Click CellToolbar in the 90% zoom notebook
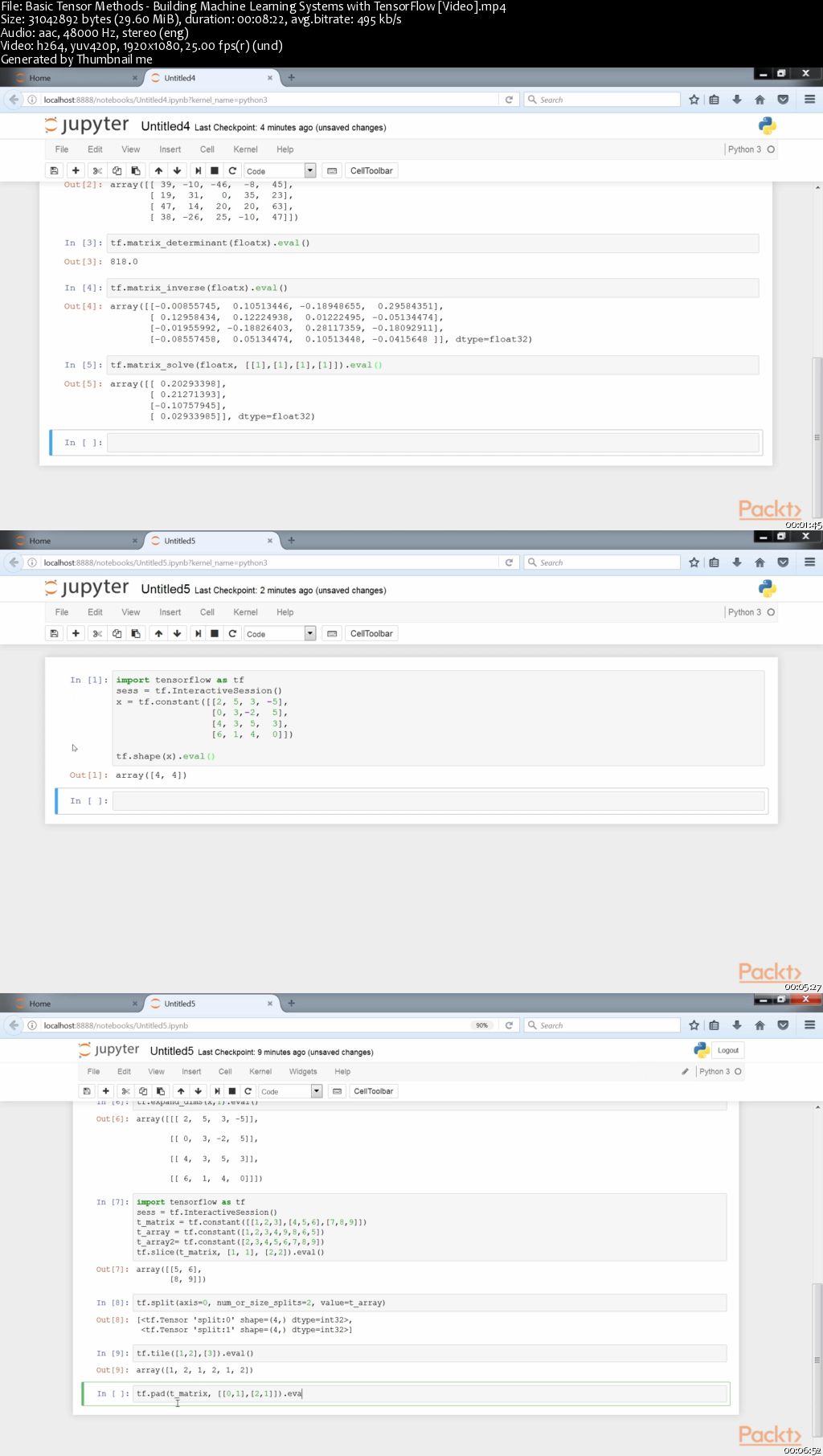823x1456 pixels. pyautogui.click(x=374, y=1091)
